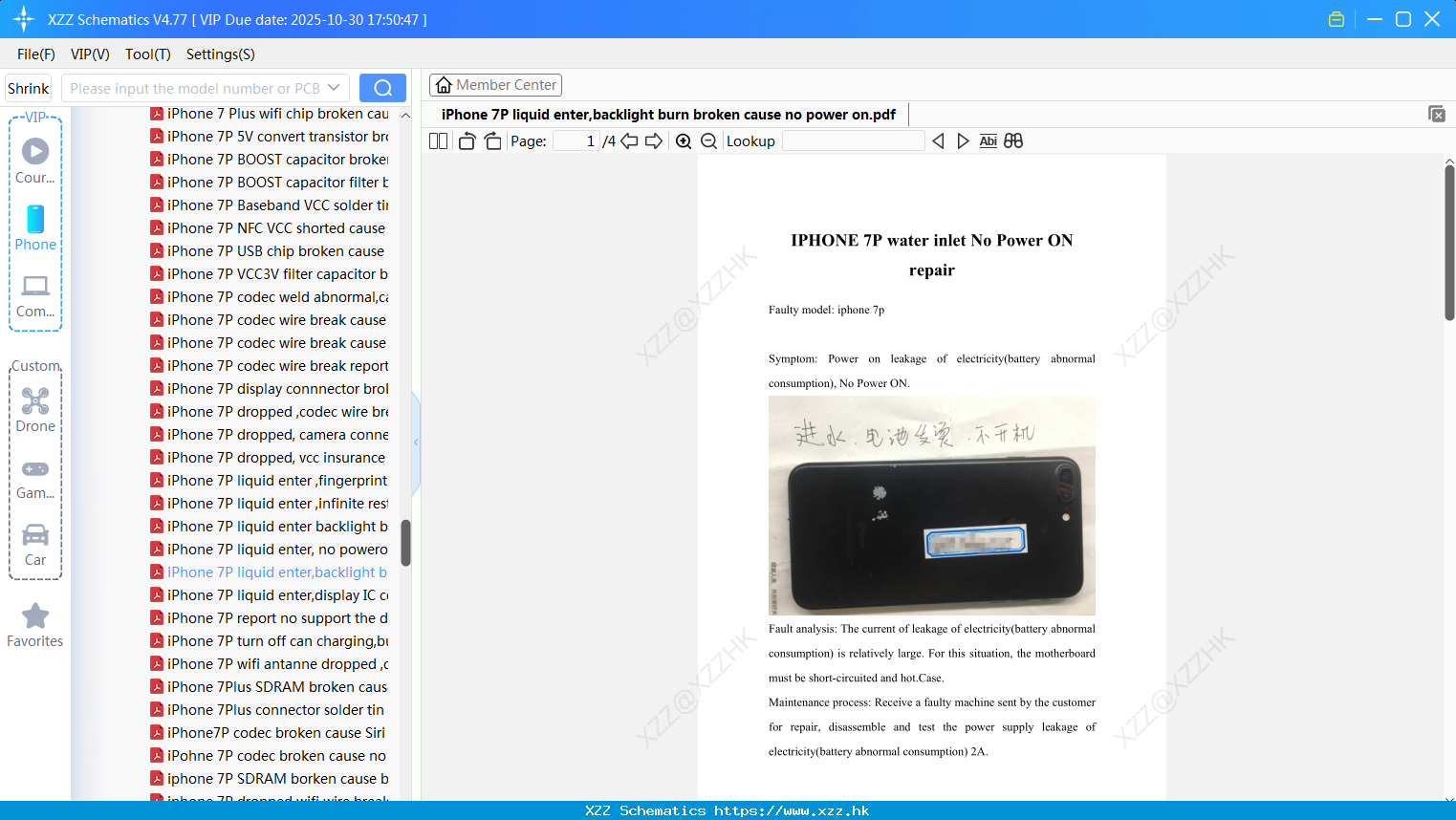
Task: Select highlighted iPhone 7P liquid enter,backlight file
Action: [x=270, y=572]
